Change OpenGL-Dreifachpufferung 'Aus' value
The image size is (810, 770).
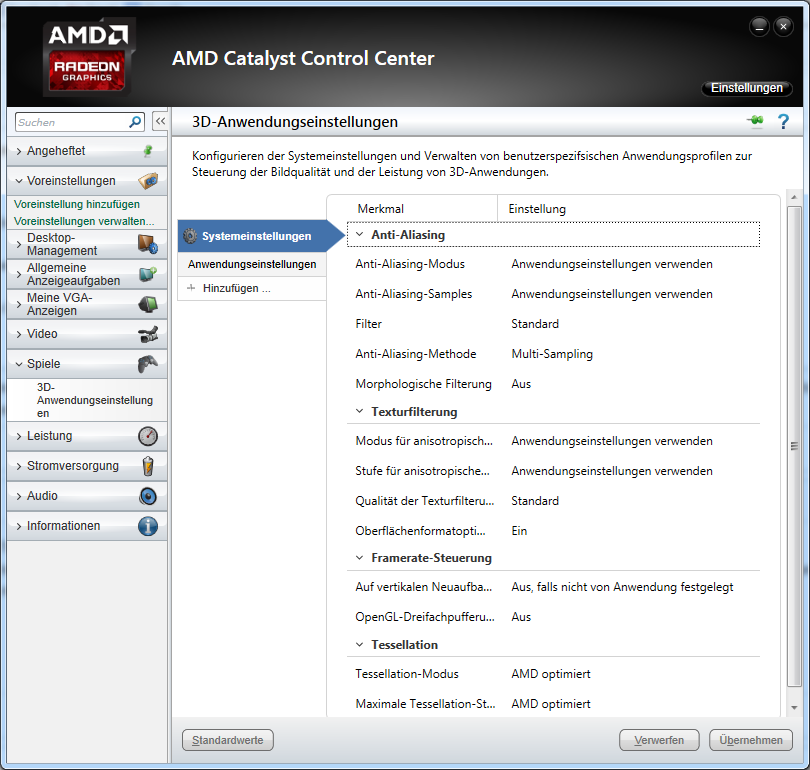click(x=521, y=617)
